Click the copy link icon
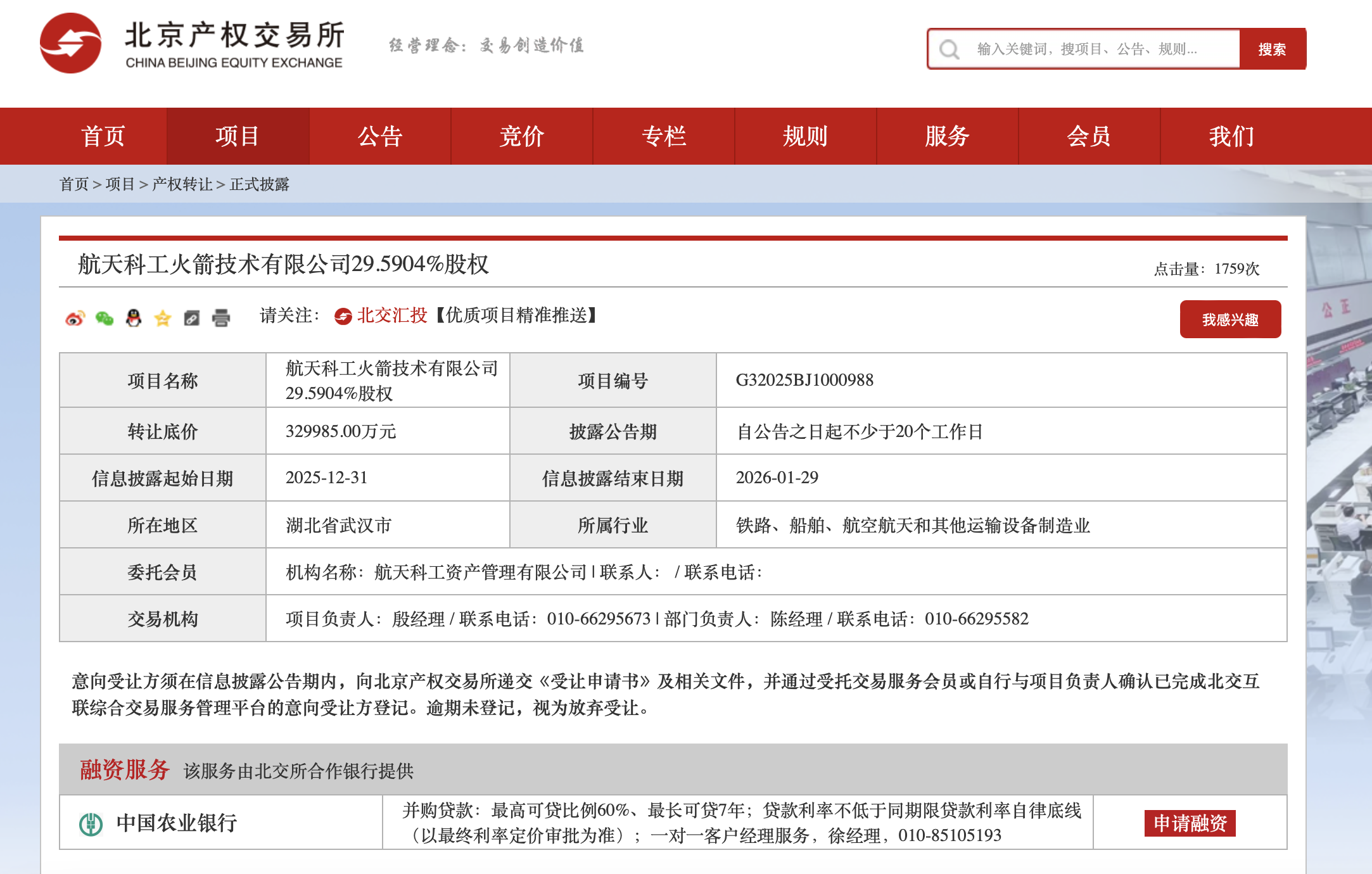 [x=192, y=318]
